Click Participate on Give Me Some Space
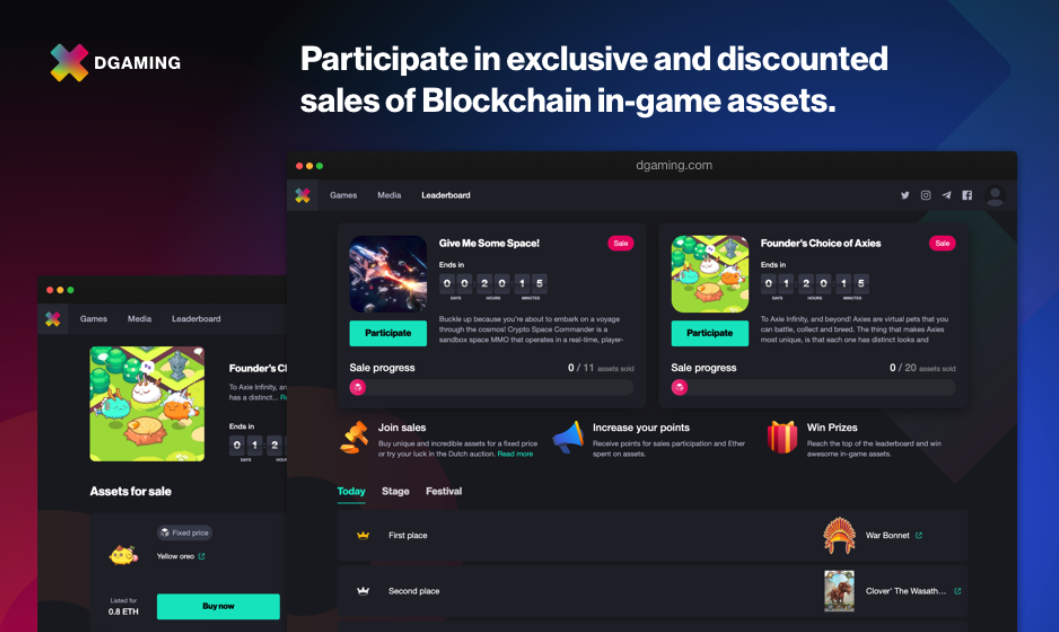 pyautogui.click(x=388, y=332)
